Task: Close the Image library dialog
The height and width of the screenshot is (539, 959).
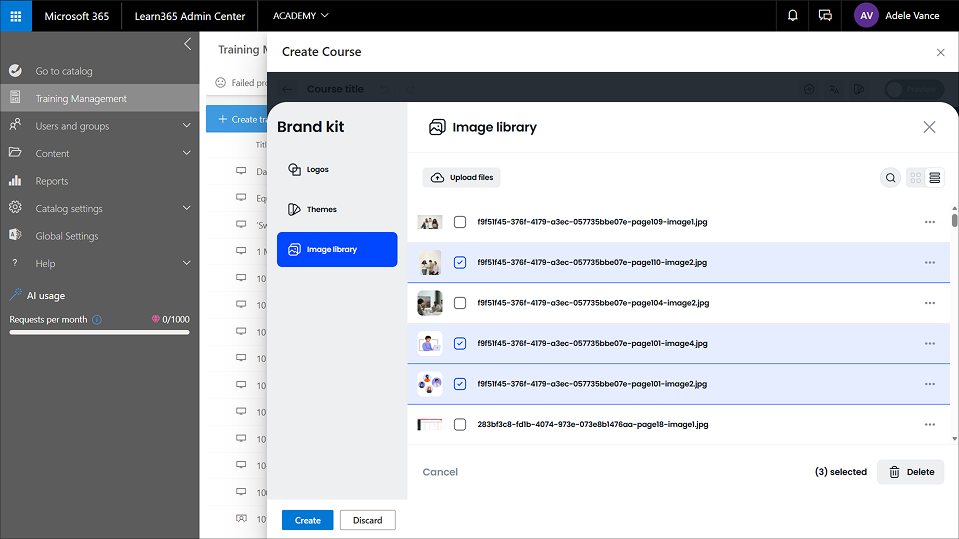Action: click(929, 127)
